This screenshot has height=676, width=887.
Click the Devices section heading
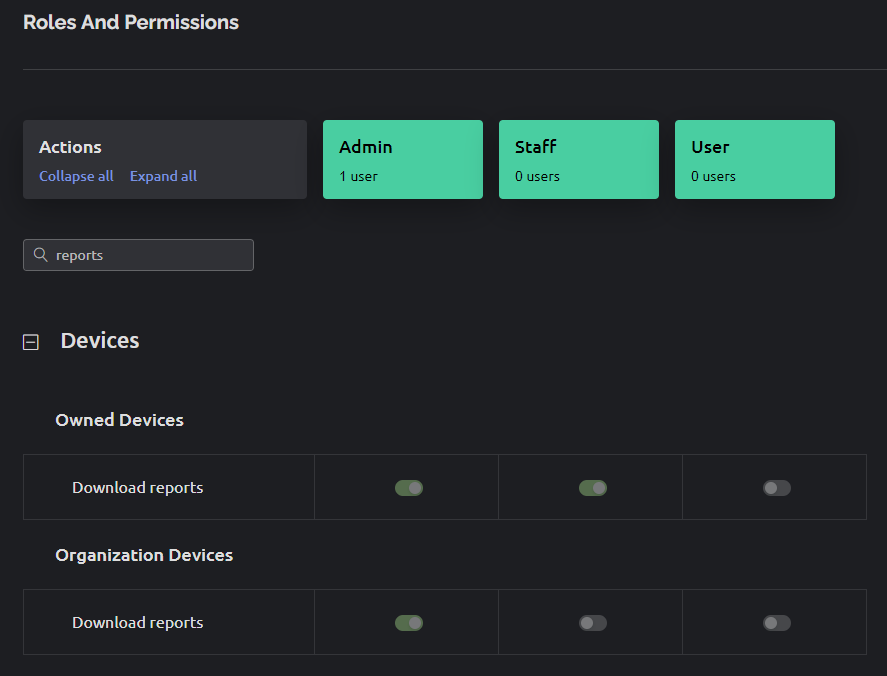click(100, 341)
